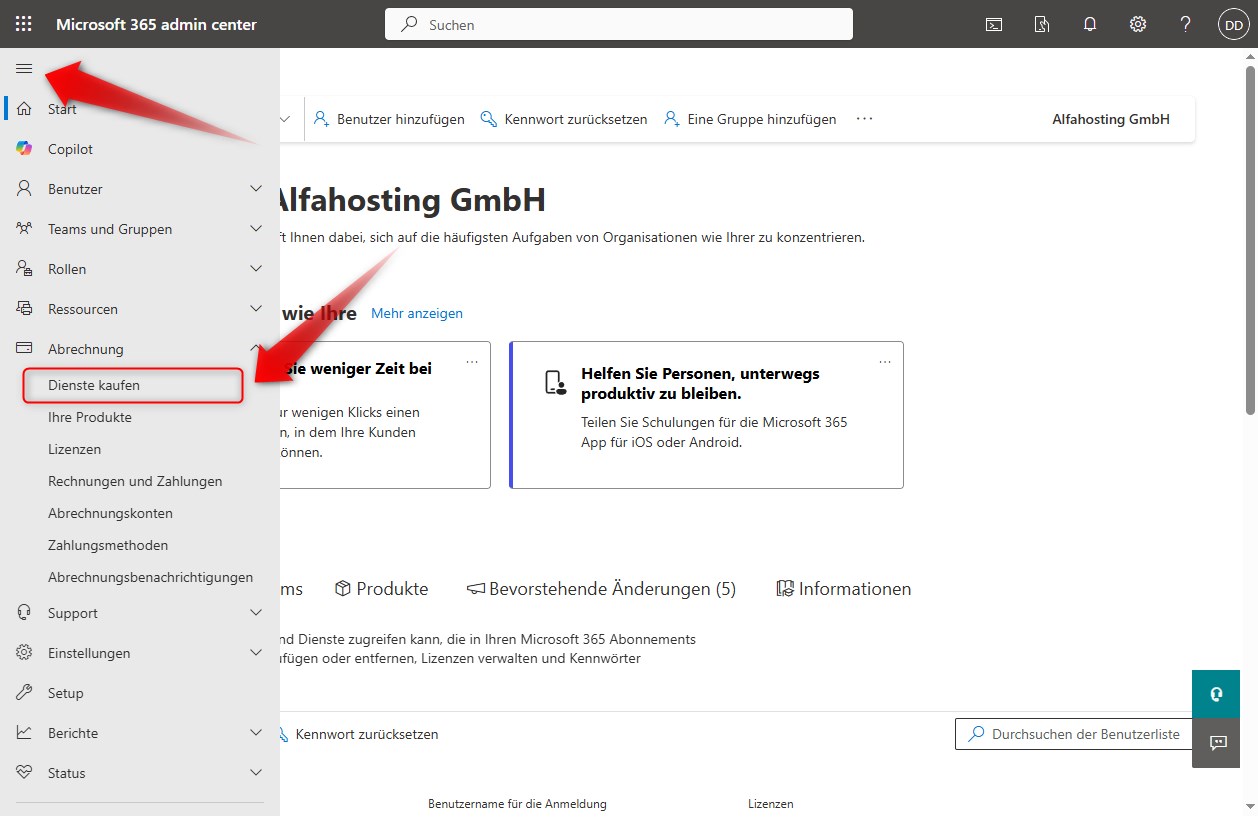The height and width of the screenshot is (818, 1258).
Task: Click the Rollen icon in the sidebar
Action: tap(25, 269)
